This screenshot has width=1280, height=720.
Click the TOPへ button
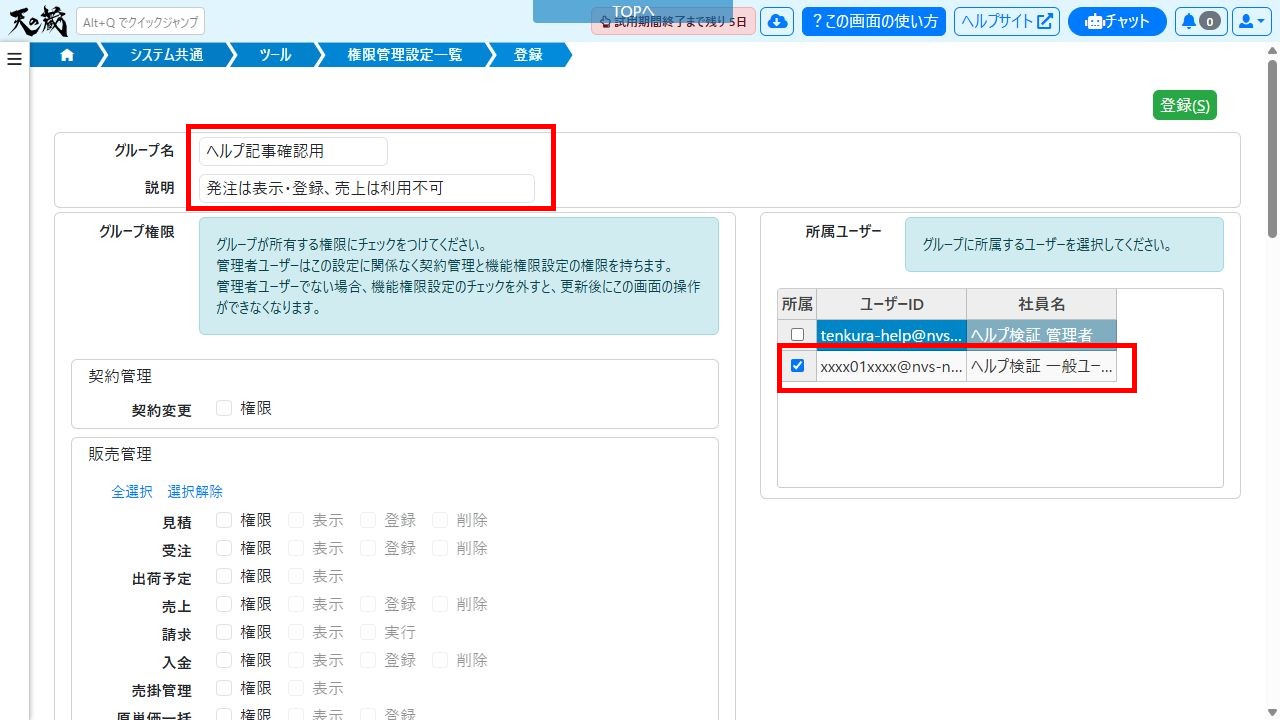tap(633, 11)
